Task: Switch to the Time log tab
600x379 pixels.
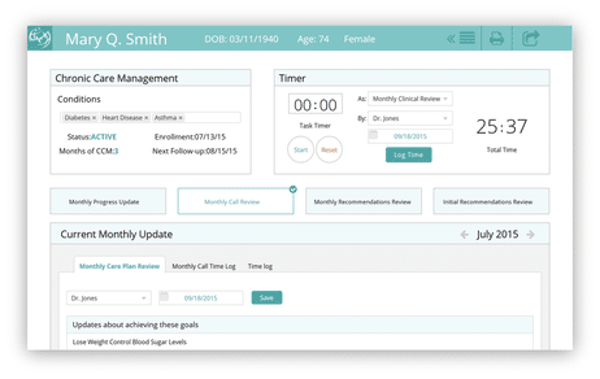Action: 260,266
